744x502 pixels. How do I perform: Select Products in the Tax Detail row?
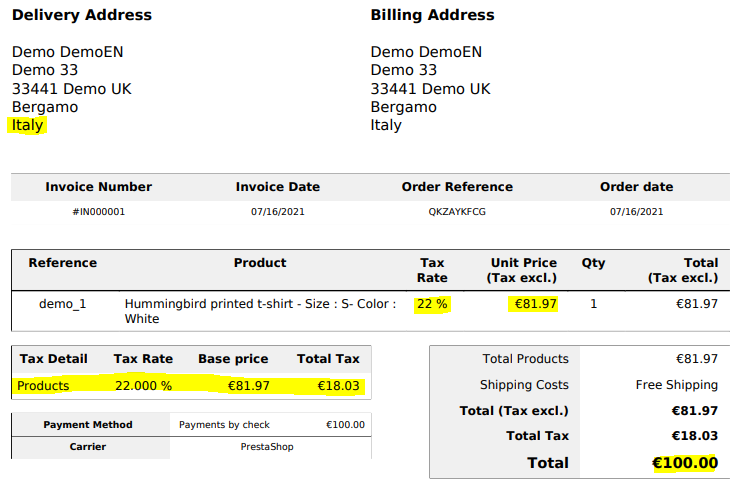(x=43, y=385)
